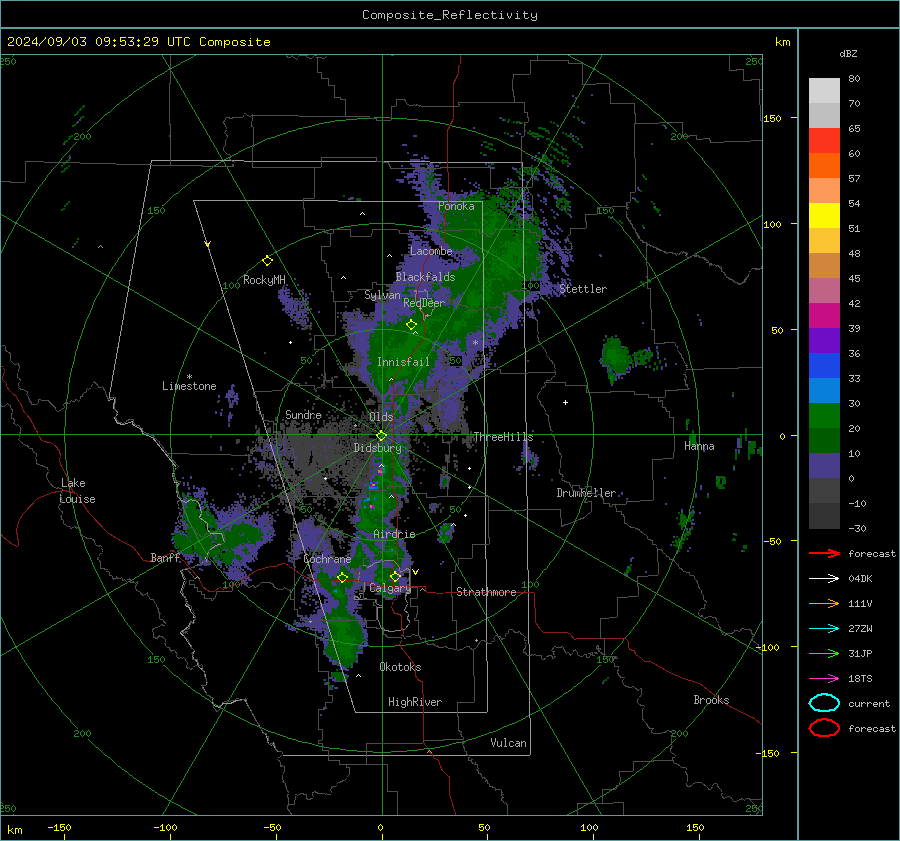Select the light blue 30-33 dBZ swatch
This screenshot has width=900, height=841.
824,391
